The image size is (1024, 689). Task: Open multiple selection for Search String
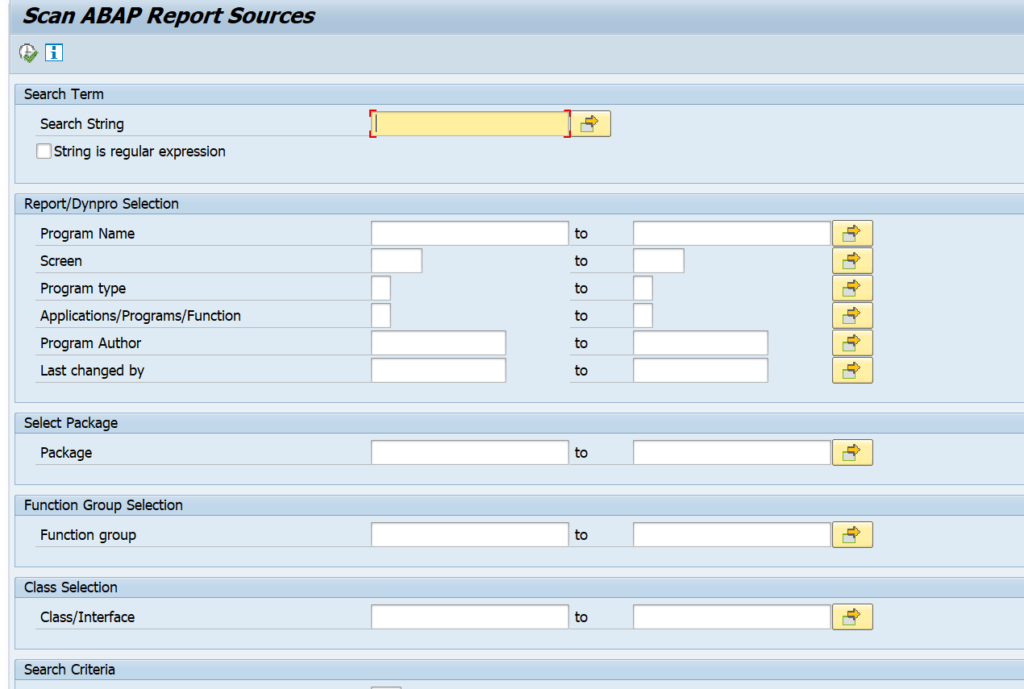click(590, 123)
